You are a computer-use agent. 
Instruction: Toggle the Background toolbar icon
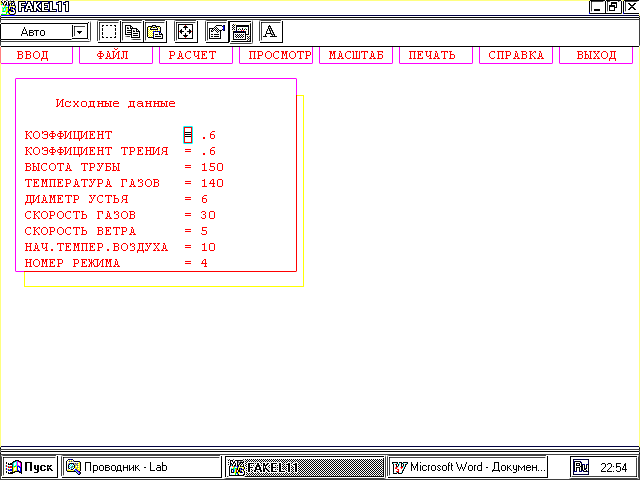tap(240, 32)
